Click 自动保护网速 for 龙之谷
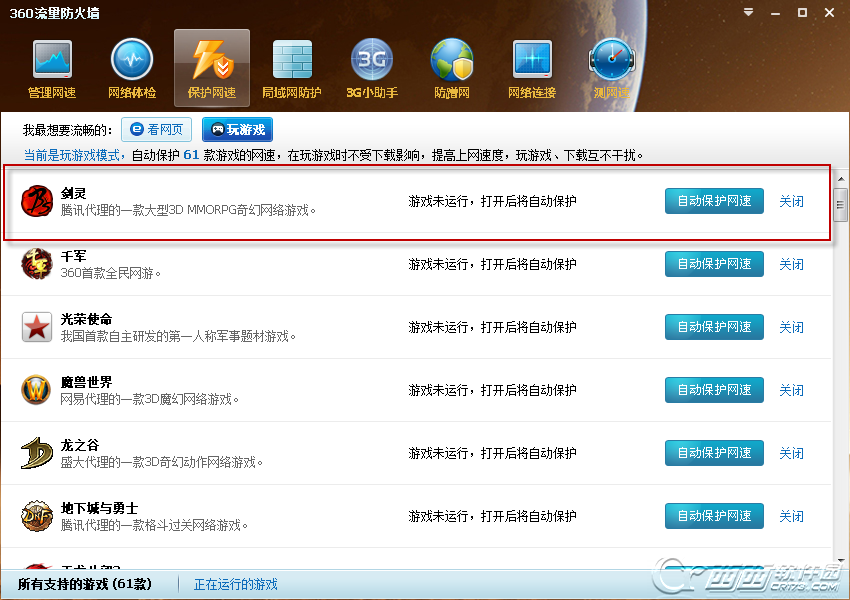Viewport: 850px width, 600px height. pos(714,453)
